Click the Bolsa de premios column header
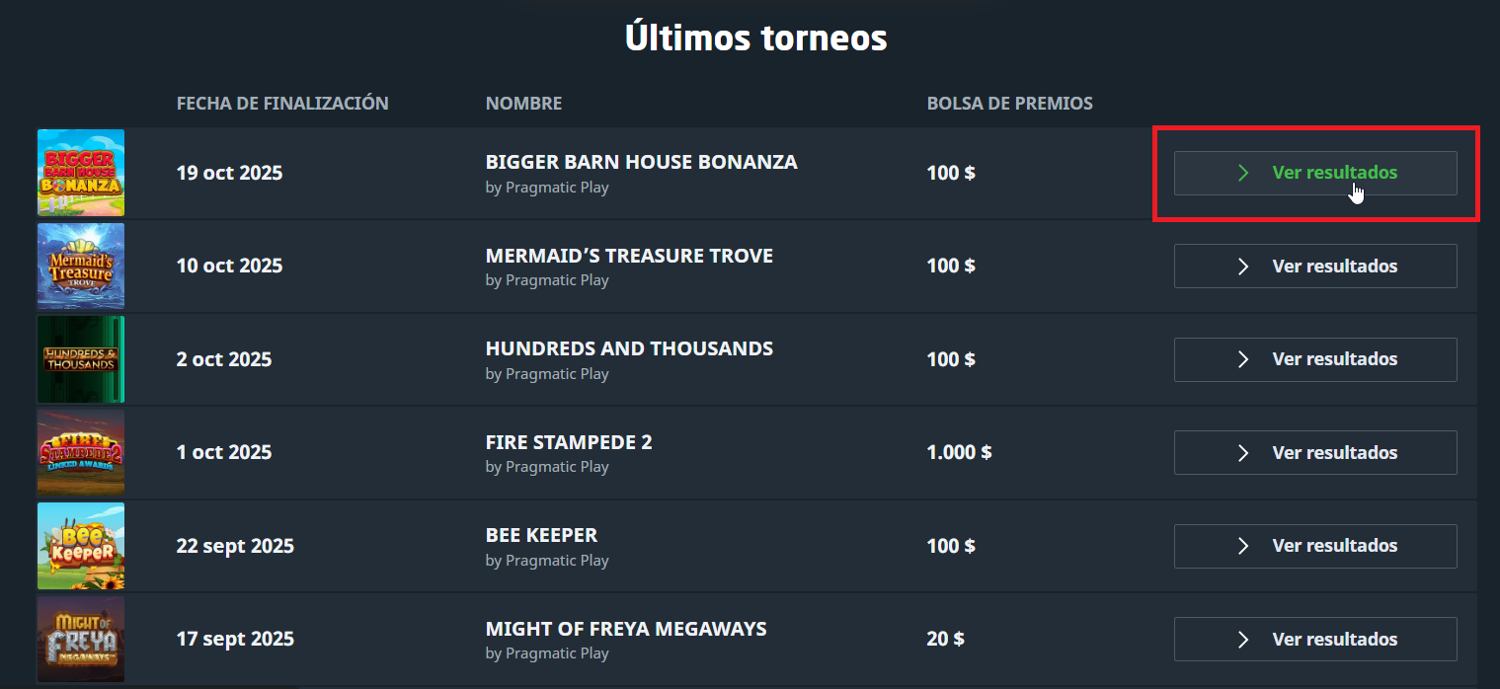The image size is (1500, 689). coord(1009,104)
